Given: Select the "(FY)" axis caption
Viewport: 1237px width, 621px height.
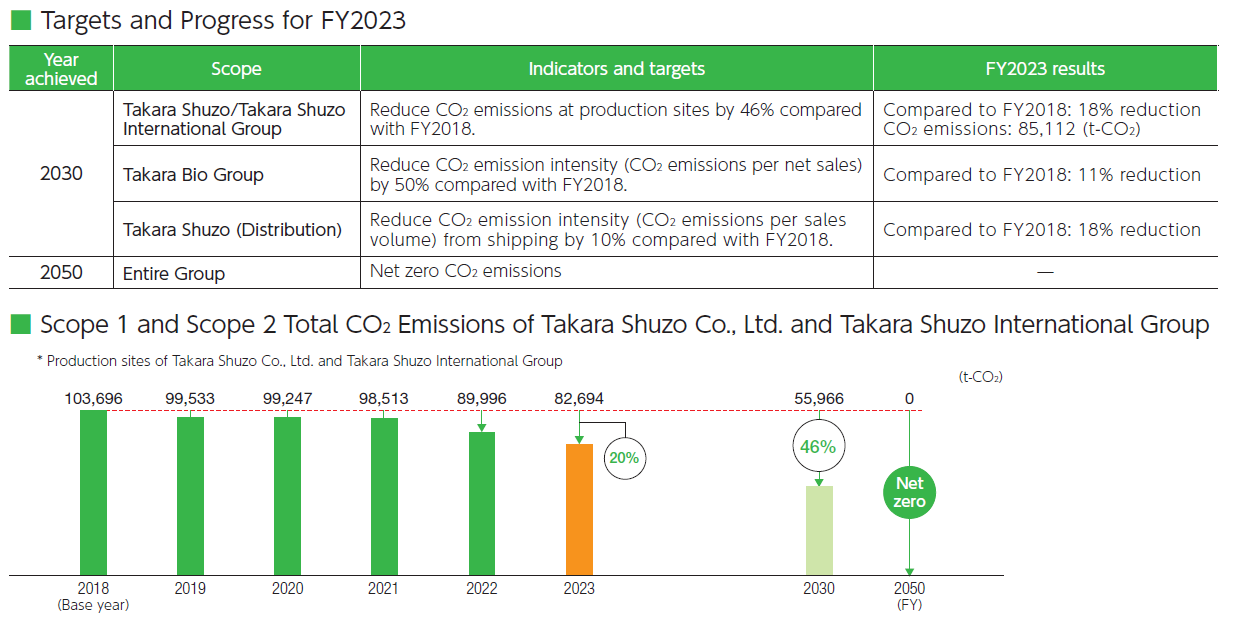Looking at the screenshot, I should pyautogui.click(x=909, y=604).
